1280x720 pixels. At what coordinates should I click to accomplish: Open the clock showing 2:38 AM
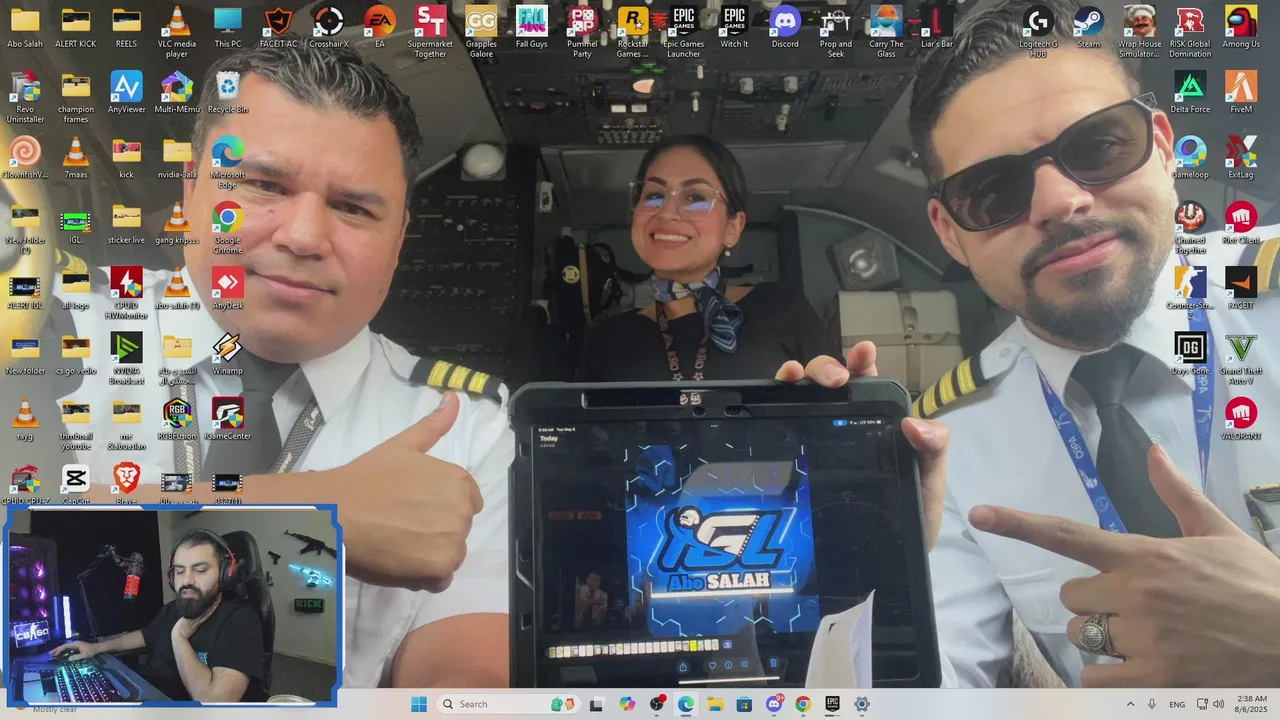tap(1250, 704)
